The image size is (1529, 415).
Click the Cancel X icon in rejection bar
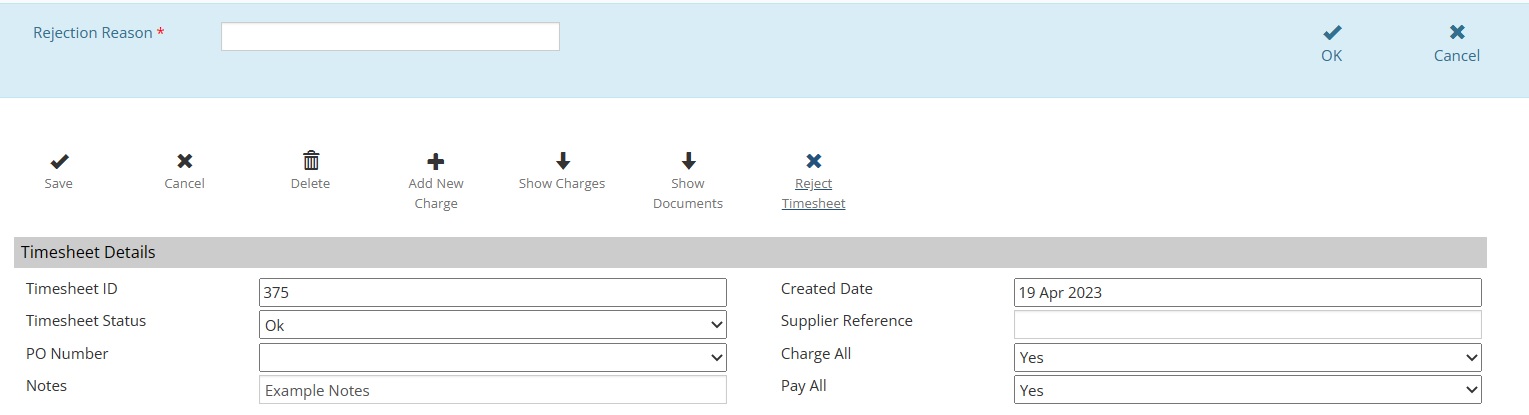point(1457,32)
